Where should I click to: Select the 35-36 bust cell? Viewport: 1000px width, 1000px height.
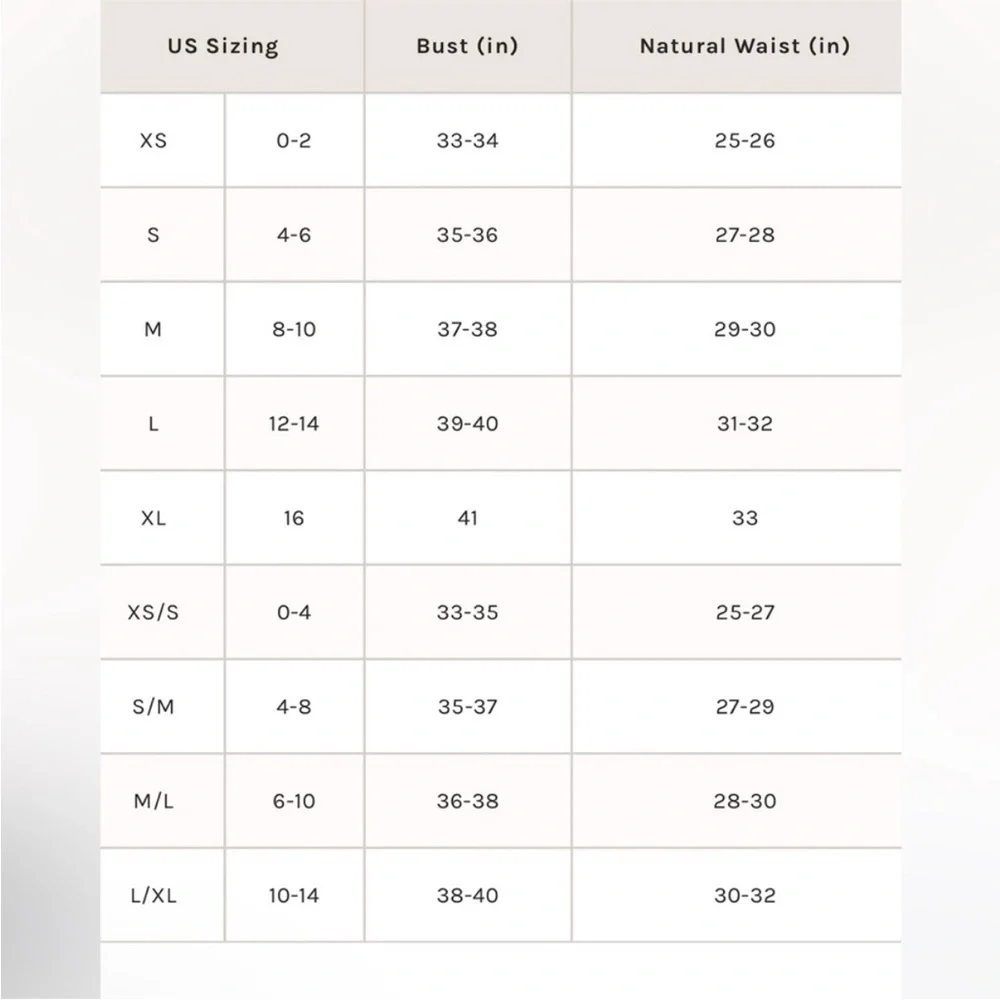[467, 235]
